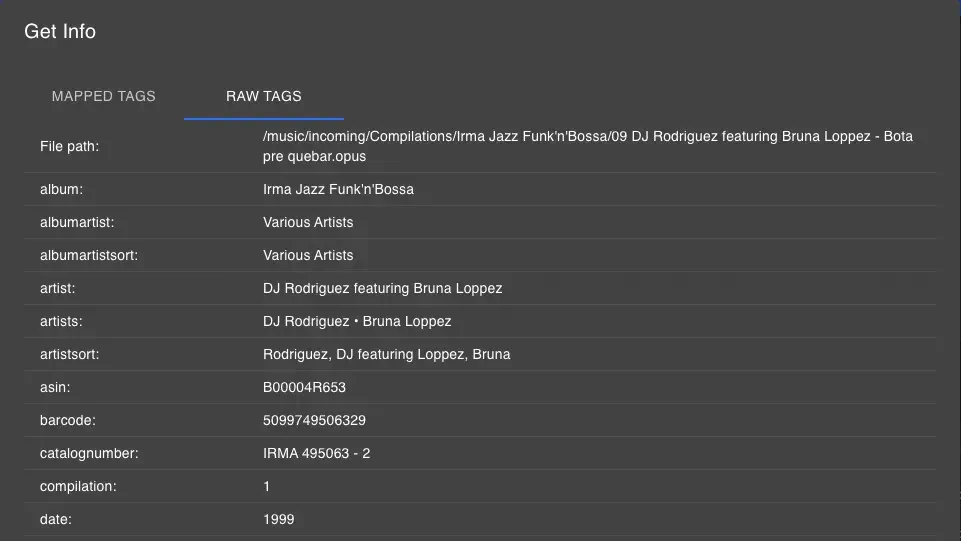Image resolution: width=961 pixels, height=541 pixels.
Task: Switch to the Mapped Tags tab
Action: [x=104, y=96]
